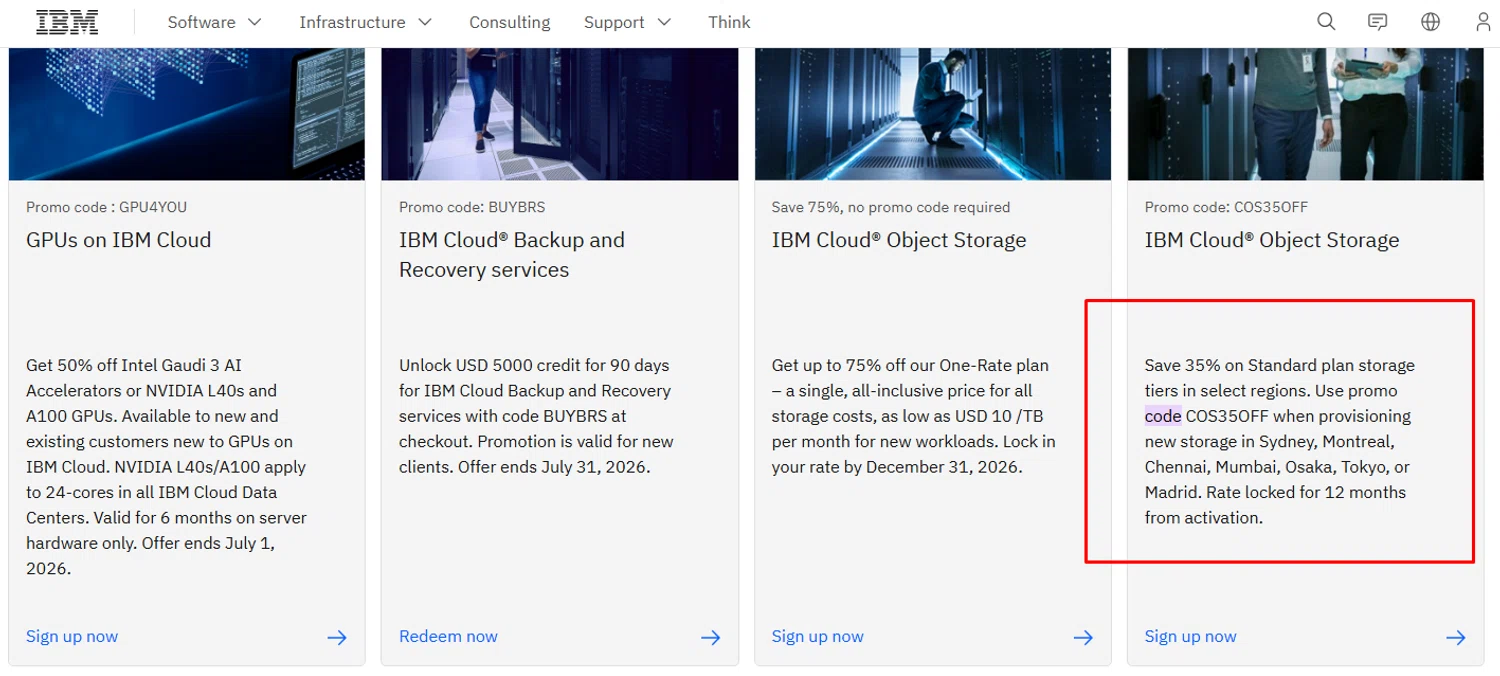Click Sign up now in Save 75% card
1500x676 pixels.
(x=817, y=636)
